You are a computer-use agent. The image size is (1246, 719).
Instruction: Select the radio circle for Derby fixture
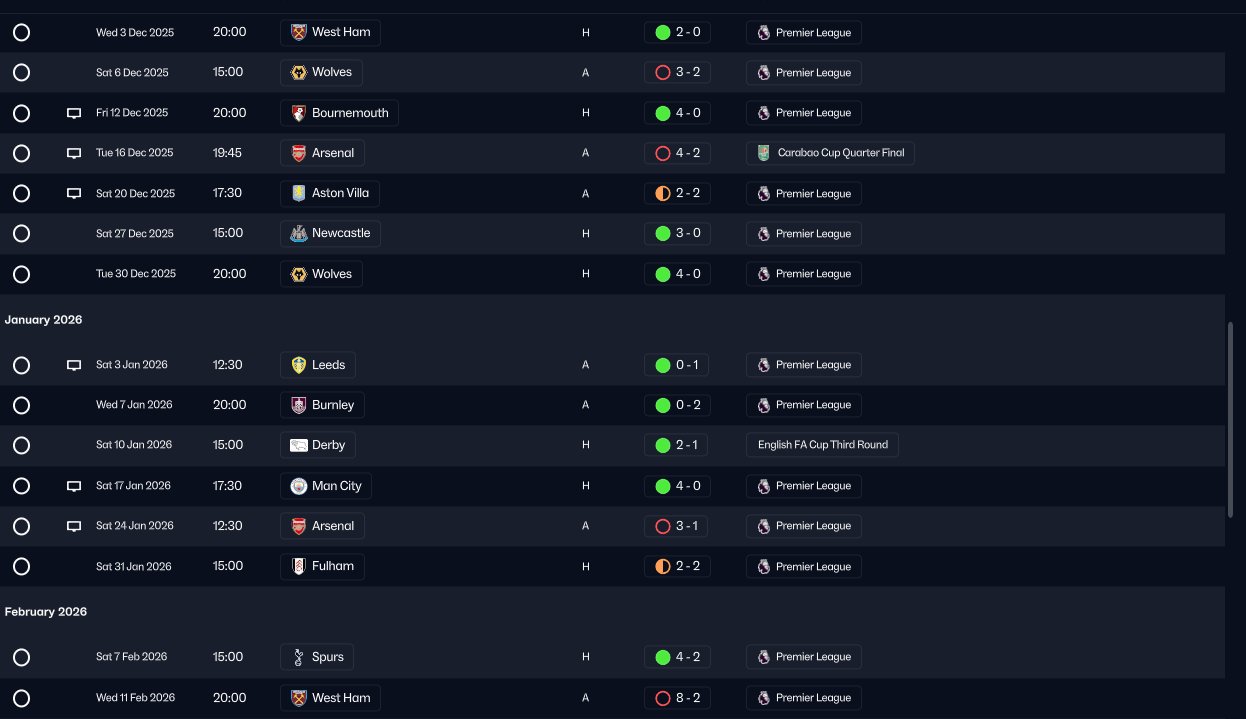21,445
